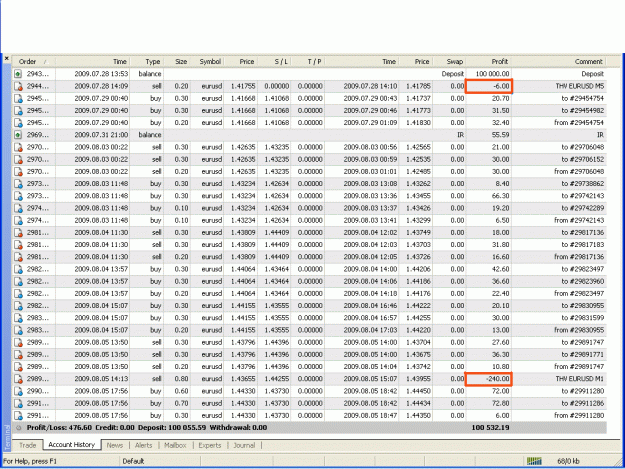The width and height of the screenshot is (625, 469).
Task: Select the Account History tab
Action: coord(72,445)
